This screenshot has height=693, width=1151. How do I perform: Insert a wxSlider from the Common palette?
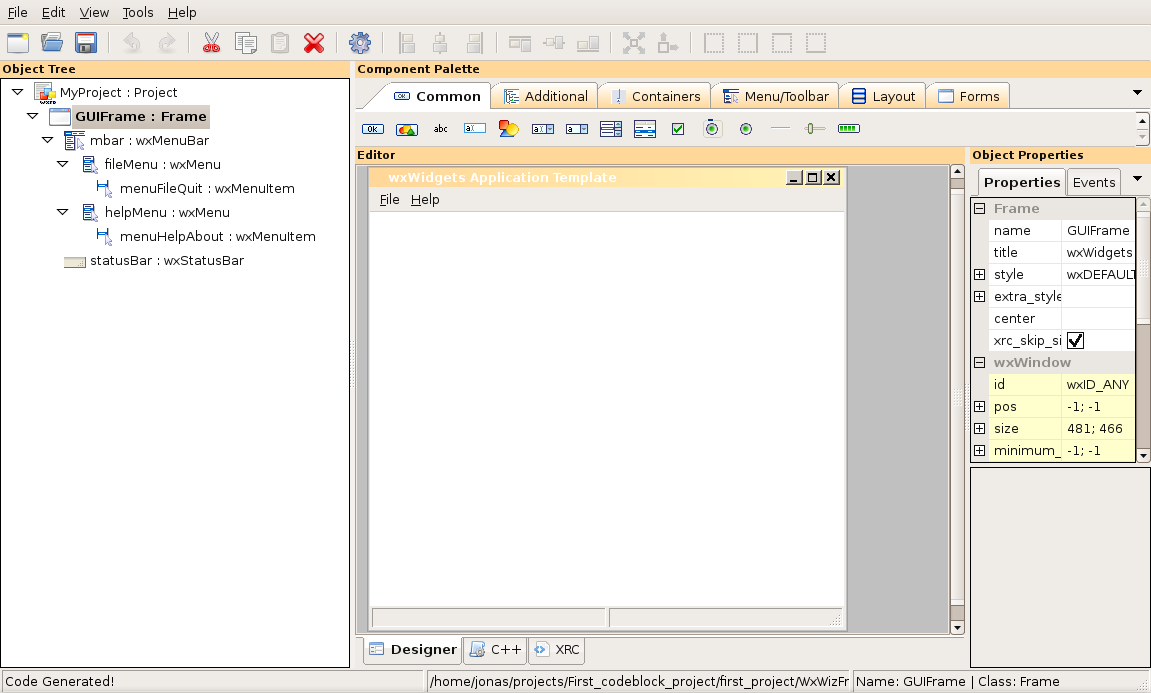pyautogui.click(x=813, y=128)
